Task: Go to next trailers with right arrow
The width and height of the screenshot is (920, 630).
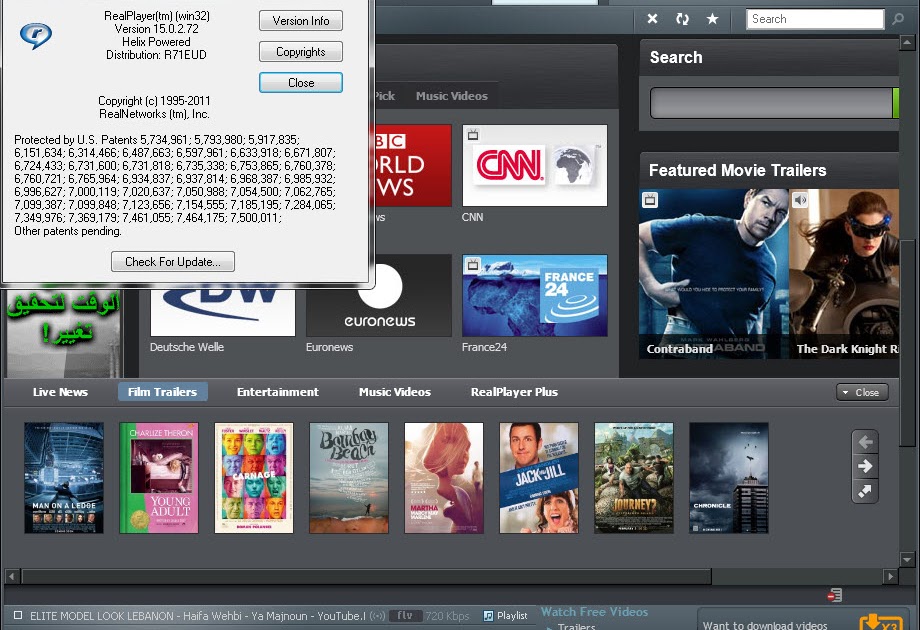Action: tap(865, 466)
